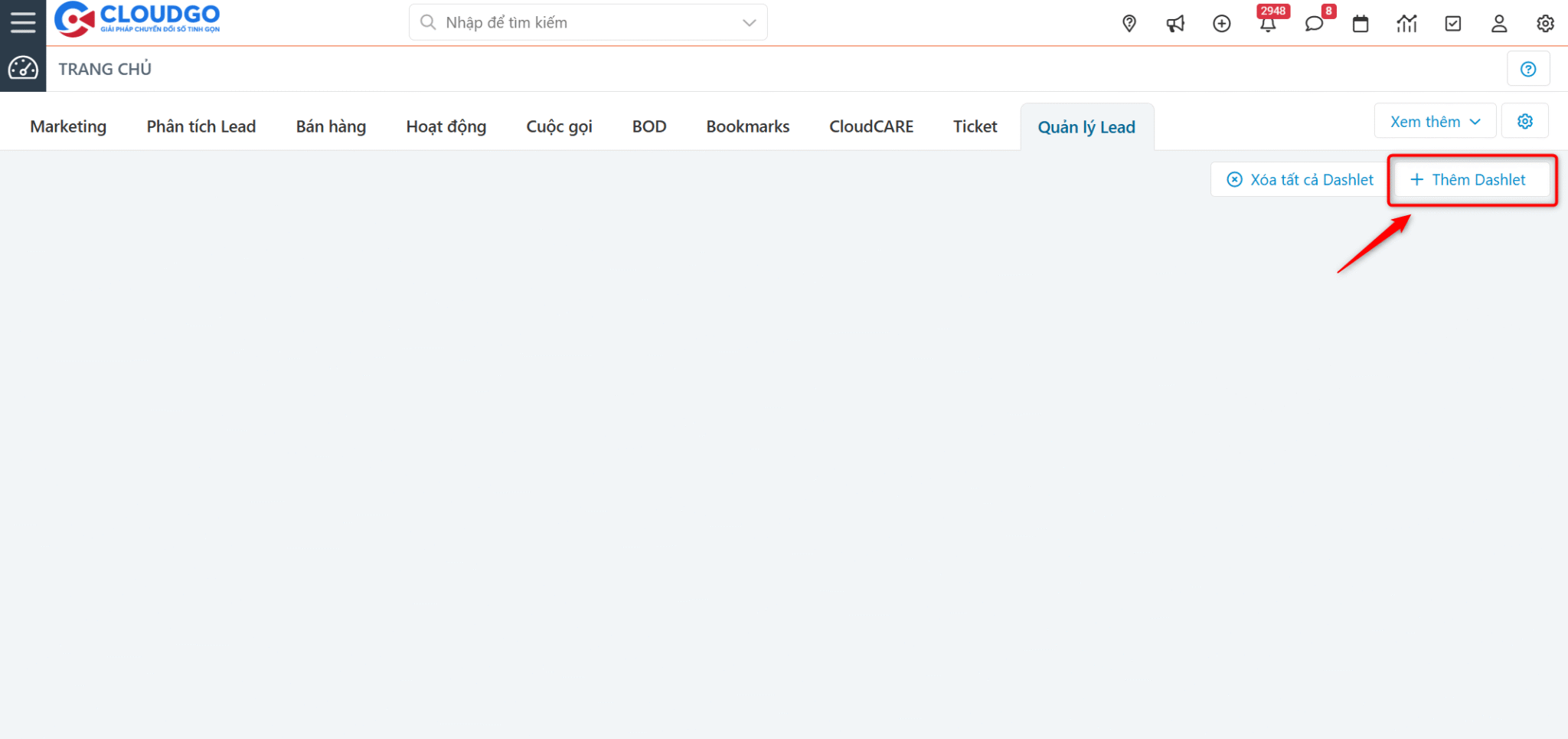This screenshot has height=739, width=1568.
Task: Switch to the CloudCARE tab
Action: click(871, 126)
